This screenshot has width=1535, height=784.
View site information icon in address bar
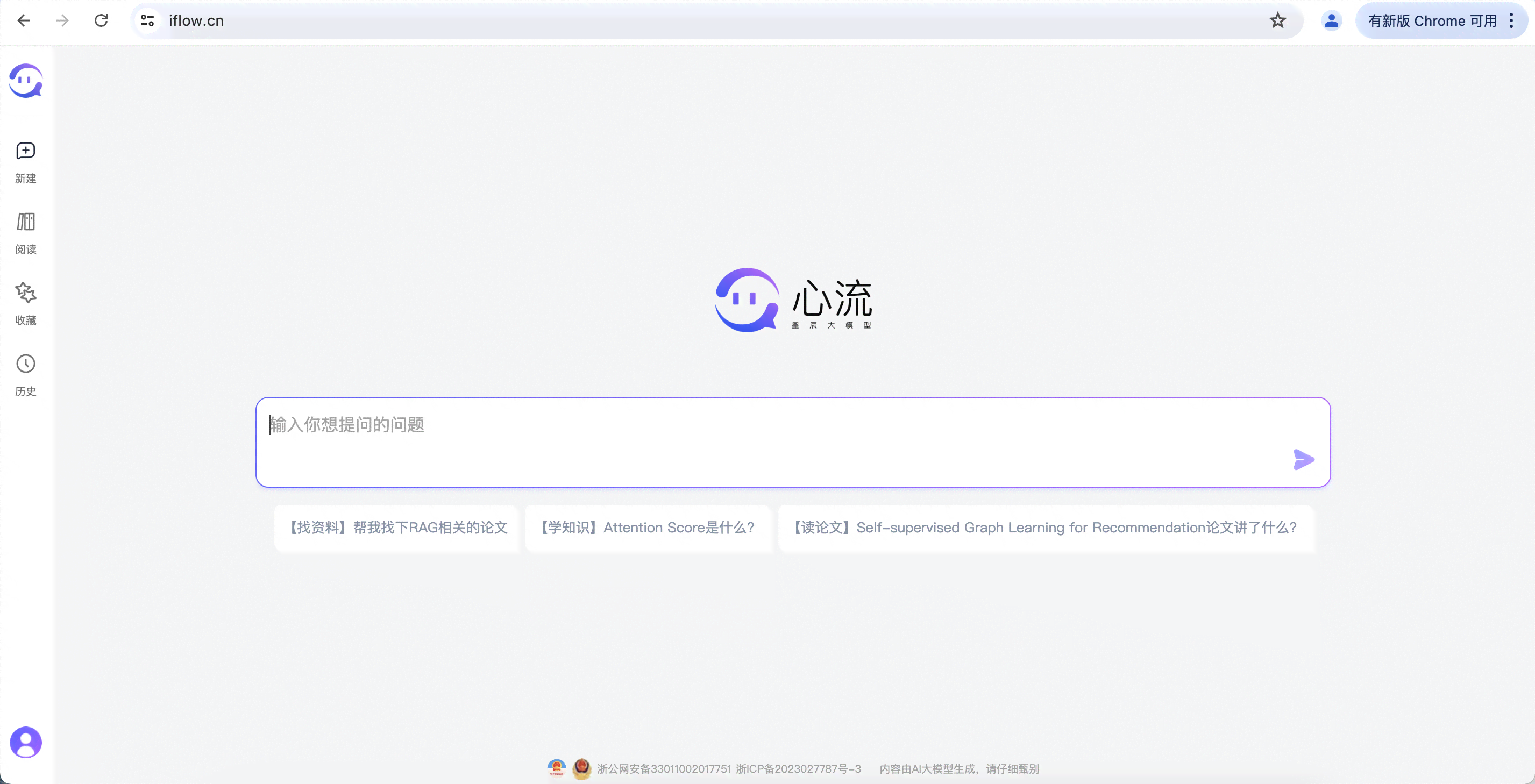[x=147, y=21]
